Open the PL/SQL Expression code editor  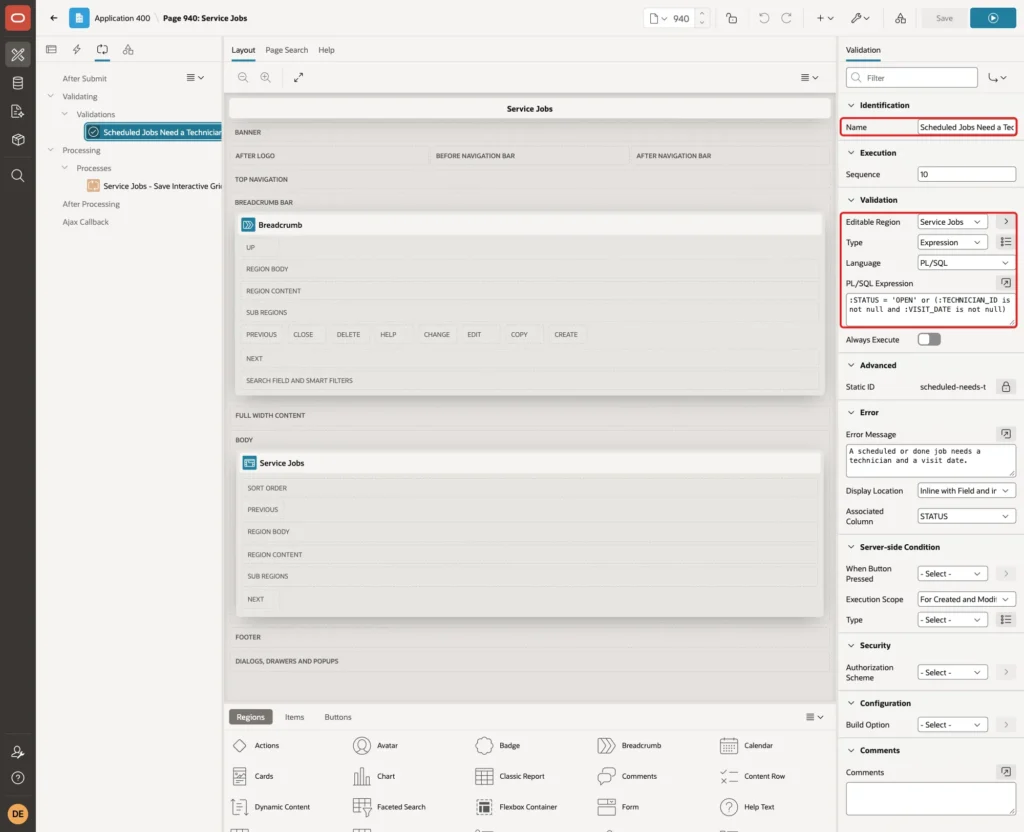click(1006, 283)
